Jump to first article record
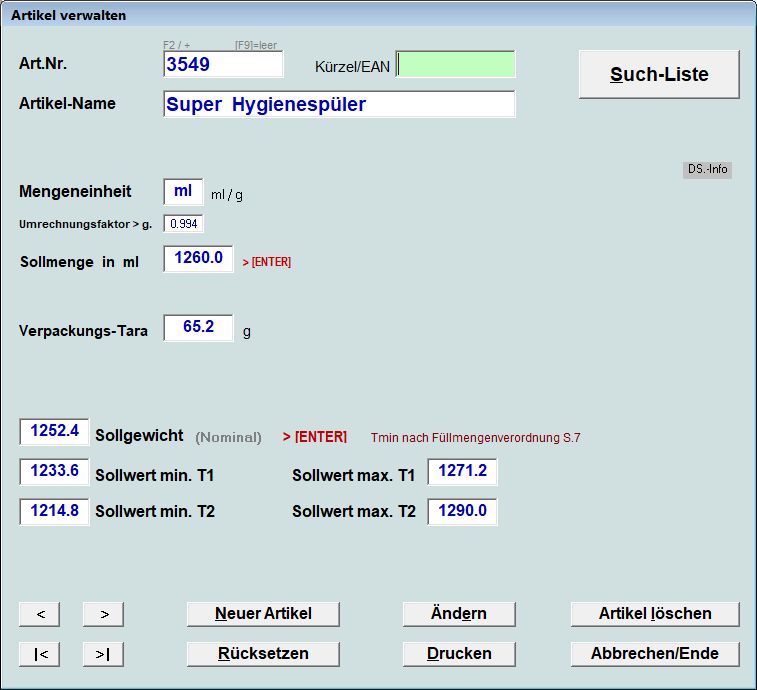Image resolution: width=757 pixels, height=690 pixels. pos(39,654)
